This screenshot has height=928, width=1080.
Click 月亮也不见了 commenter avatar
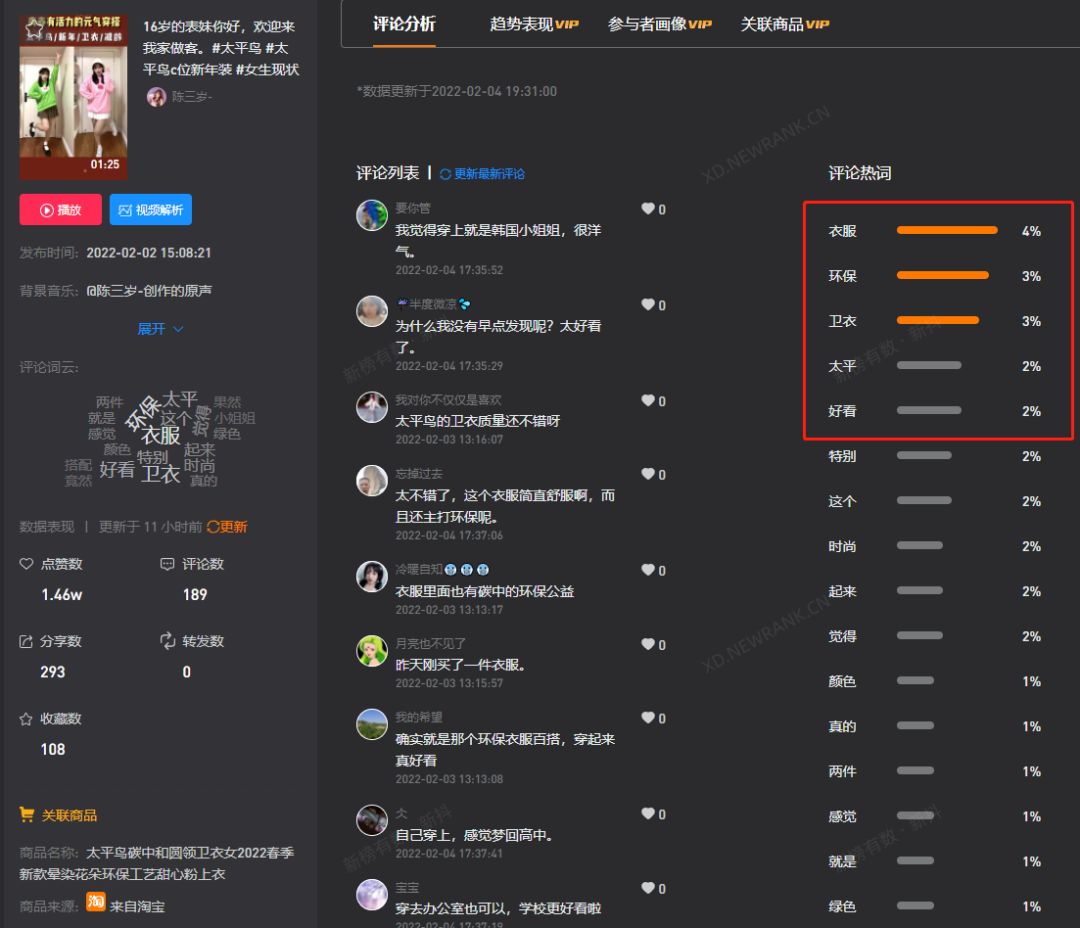372,651
